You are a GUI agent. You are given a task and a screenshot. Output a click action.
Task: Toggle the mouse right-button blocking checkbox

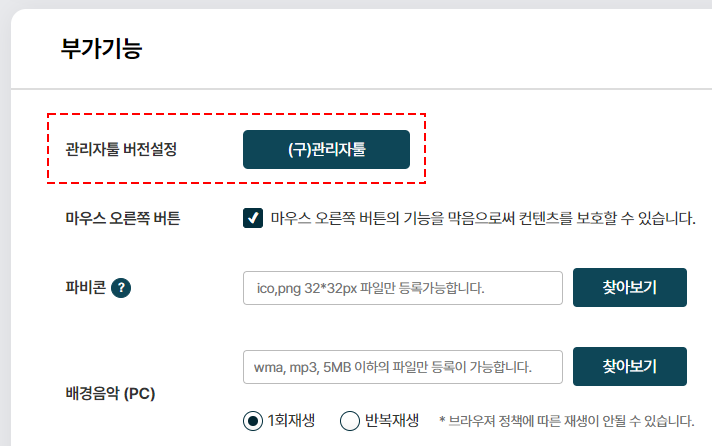click(x=252, y=218)
